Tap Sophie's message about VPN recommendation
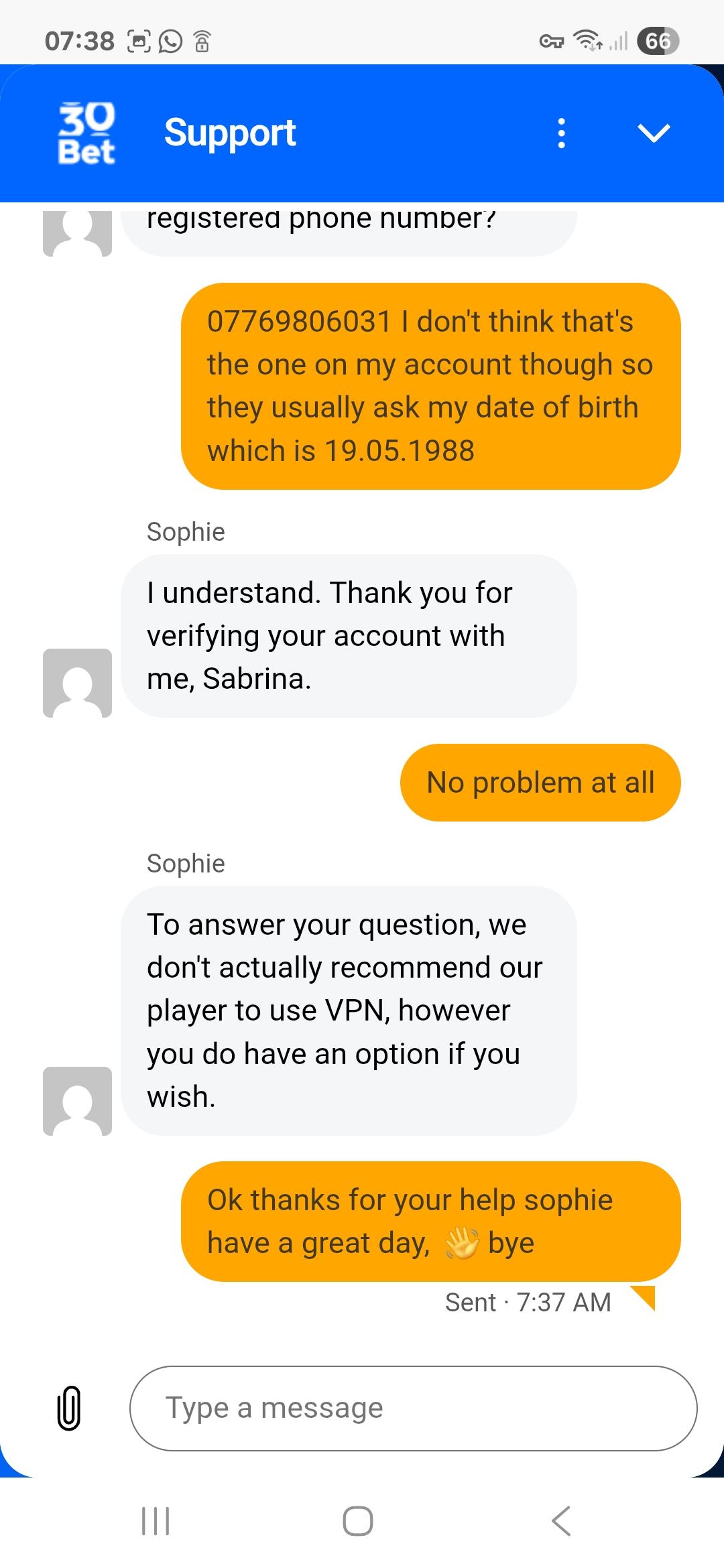This screenshot has height=1568, width=724. tap(349, 1010)
